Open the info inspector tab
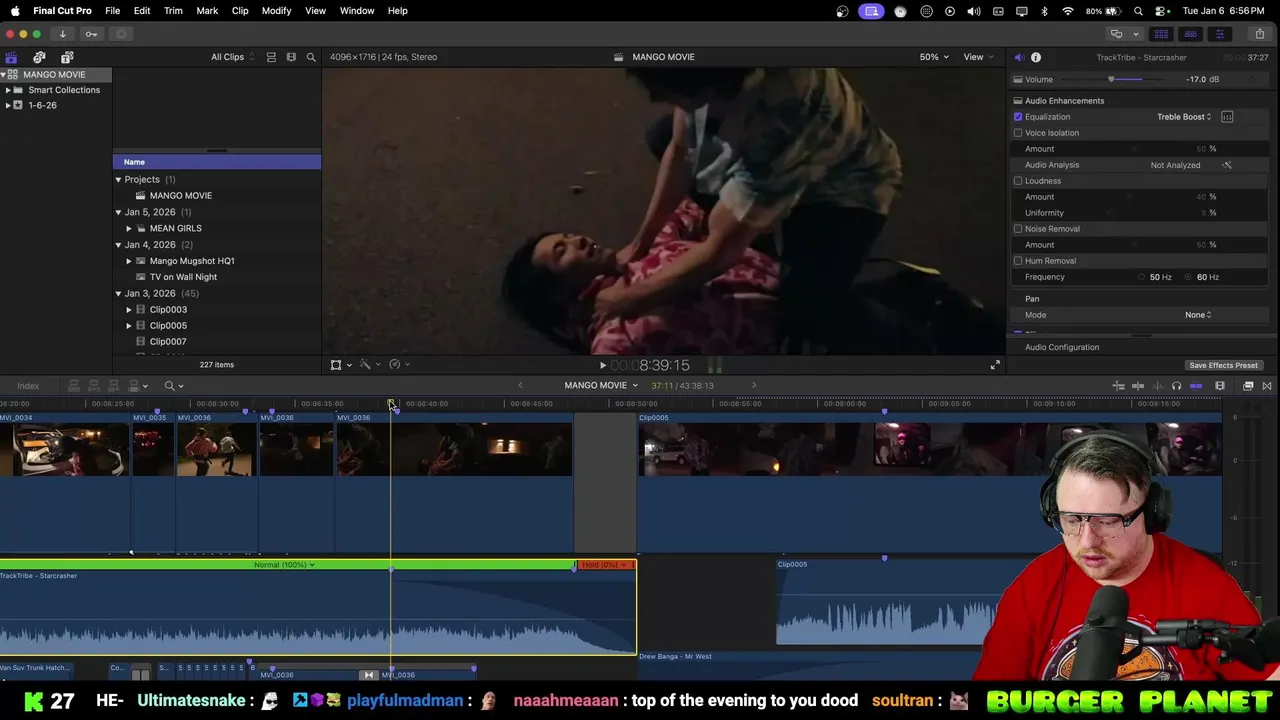The image size is (1280, 720). coord(1036,57)
